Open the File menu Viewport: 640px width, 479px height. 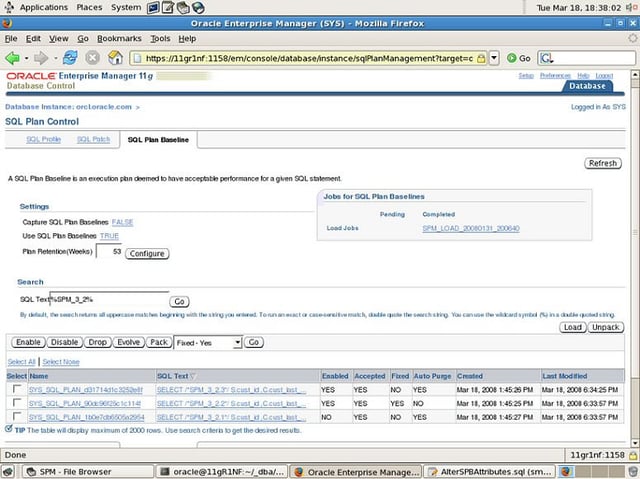(x=11, y=38)
